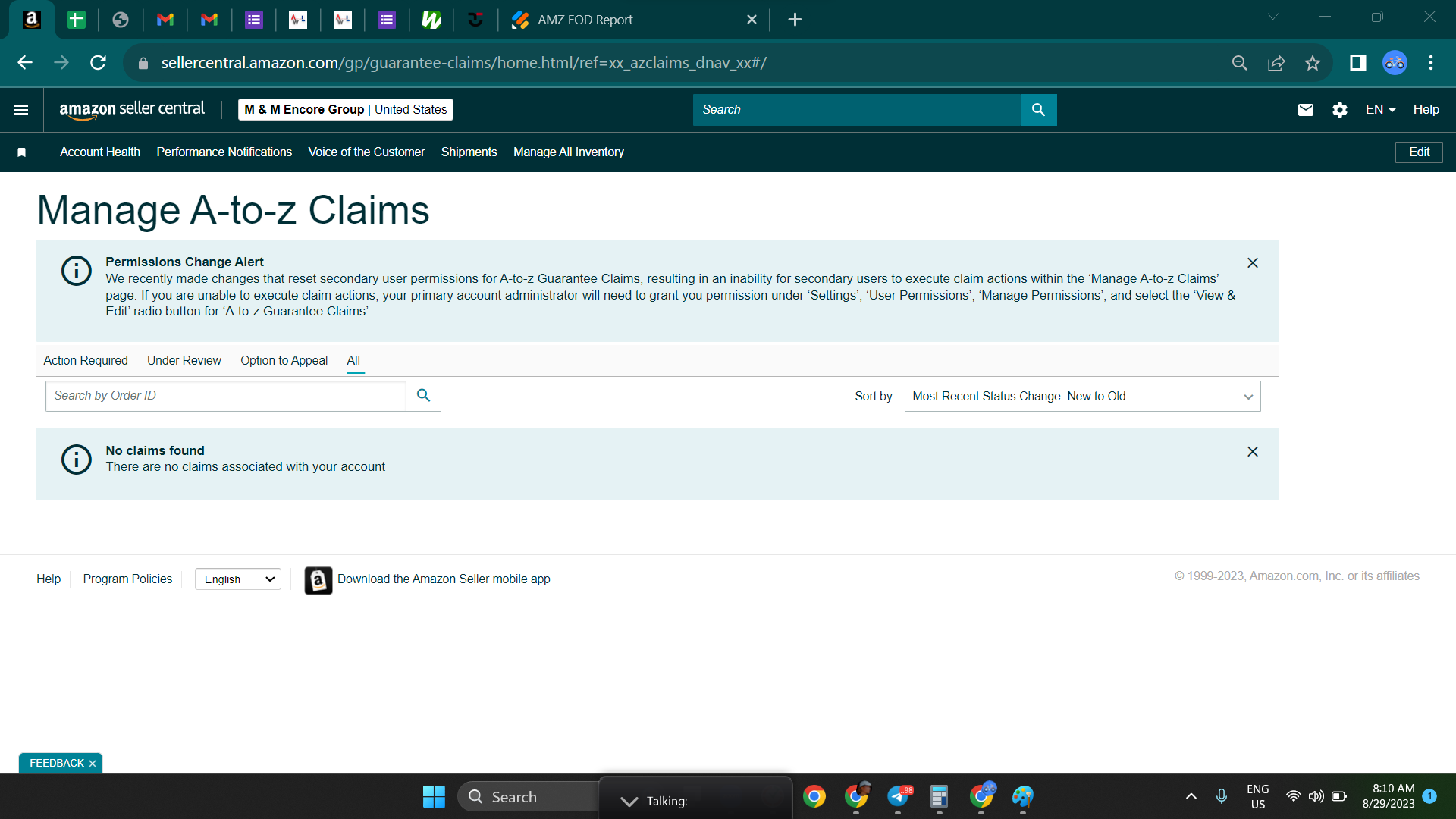Open Telegram from the taskbar
Viewport: 1456px width, 819px height.
pyautogui.click(x=898, y=797)
